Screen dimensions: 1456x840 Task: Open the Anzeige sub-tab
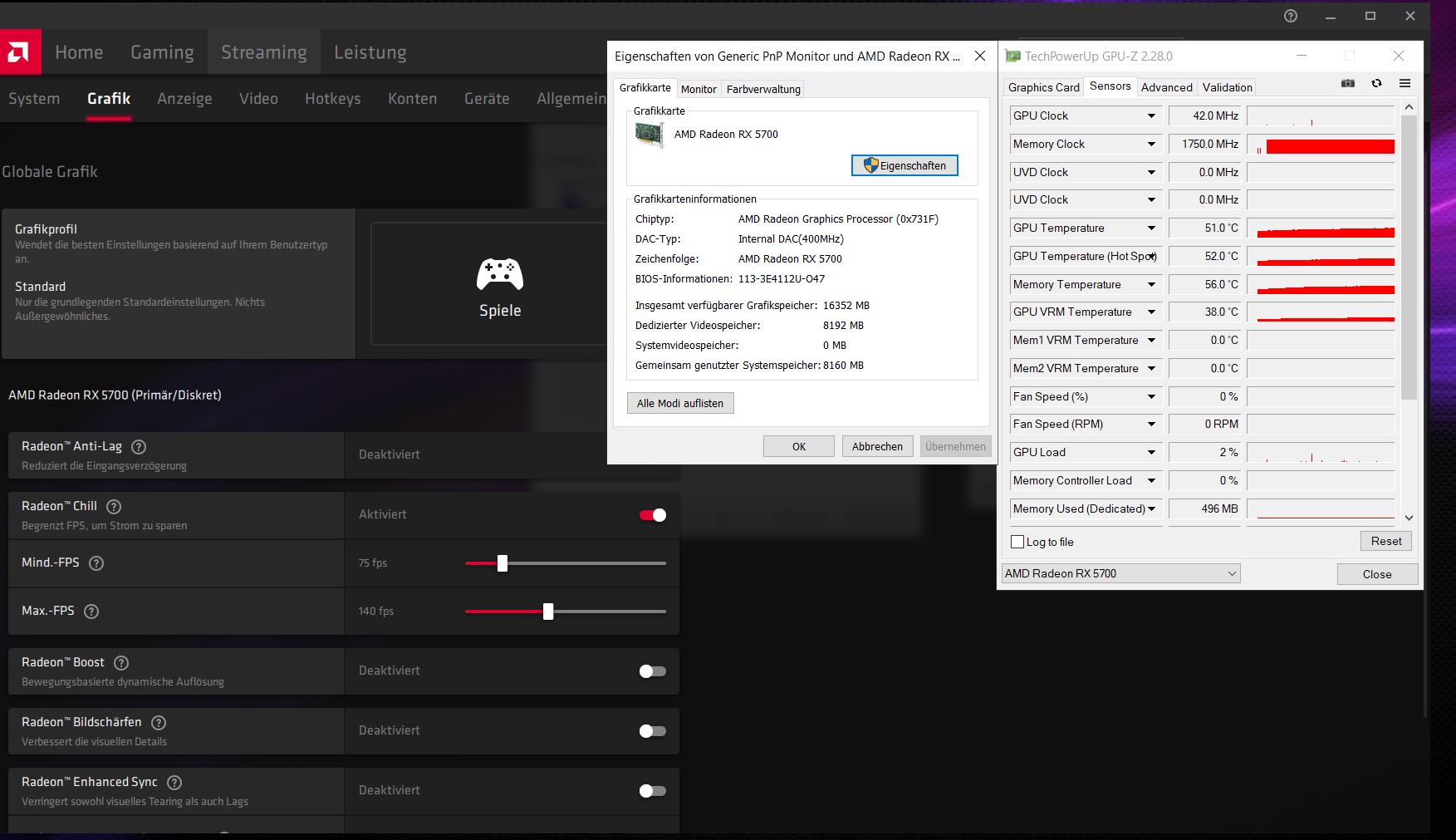click(184, 99)
